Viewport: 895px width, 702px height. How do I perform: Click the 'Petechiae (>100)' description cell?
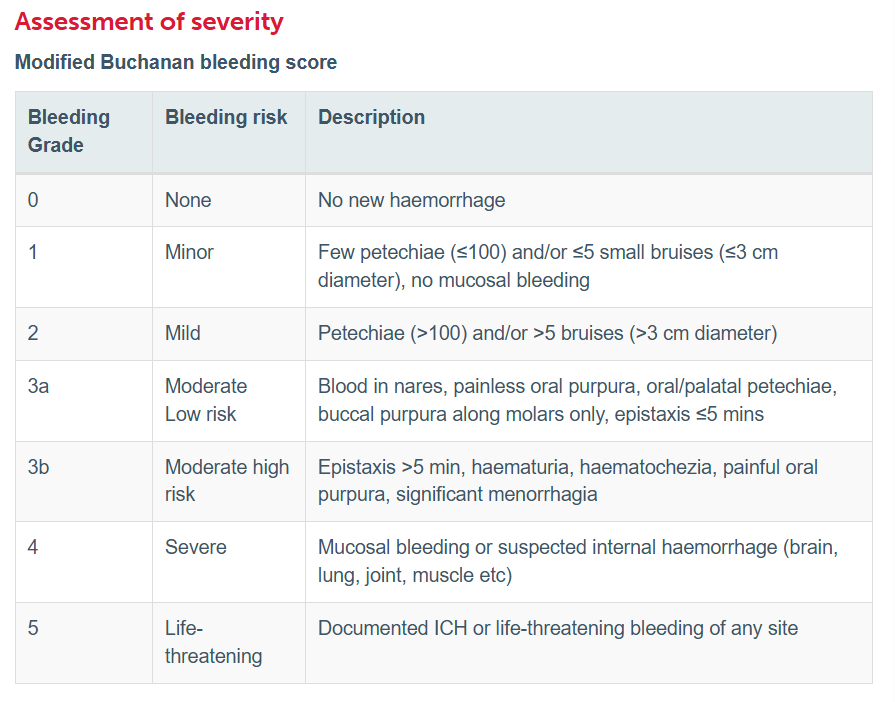[588, 334]
